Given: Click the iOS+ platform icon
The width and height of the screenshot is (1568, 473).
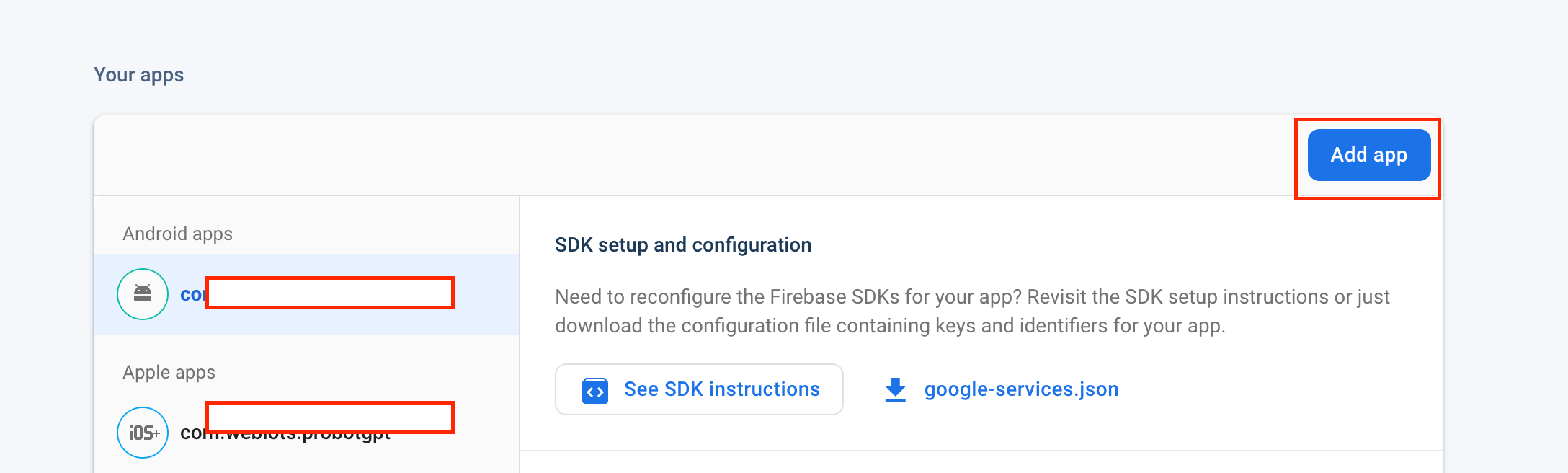Looking at the screenshot, I should 143,433.
